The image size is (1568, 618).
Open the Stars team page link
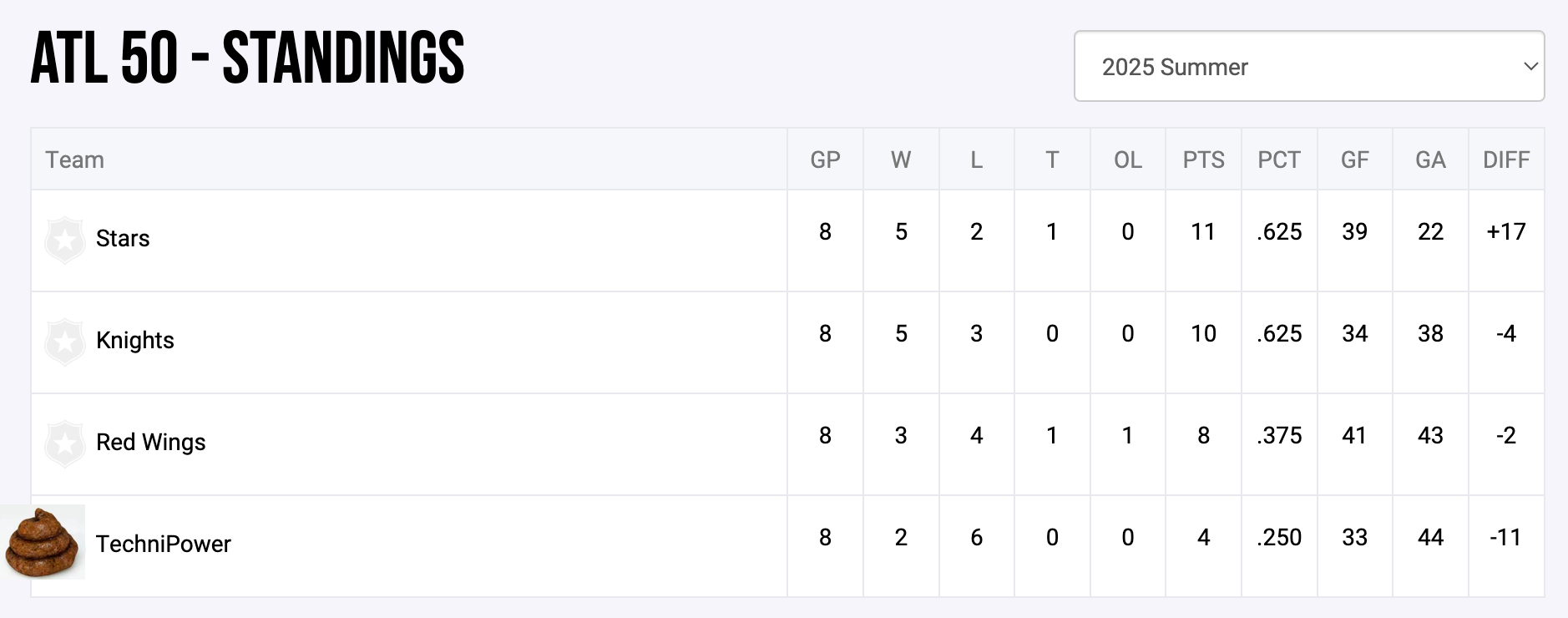tap(123, 239)
